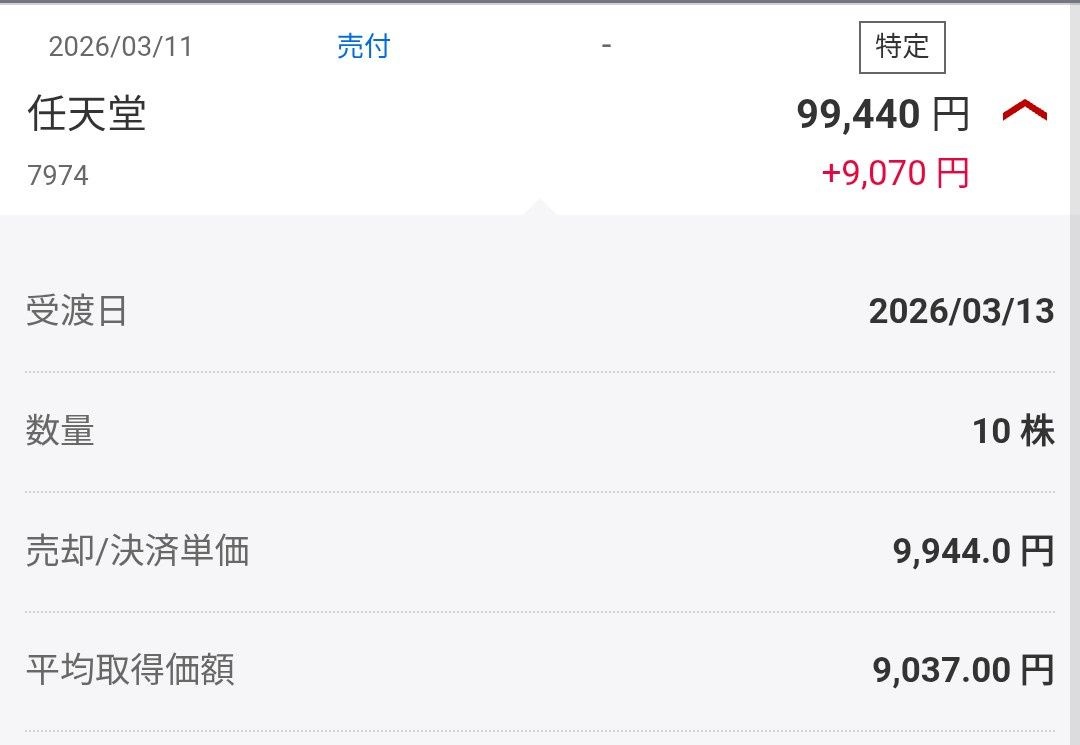Click the trade date 2026/03/11
1080x745 pixels.
[120, 47]
